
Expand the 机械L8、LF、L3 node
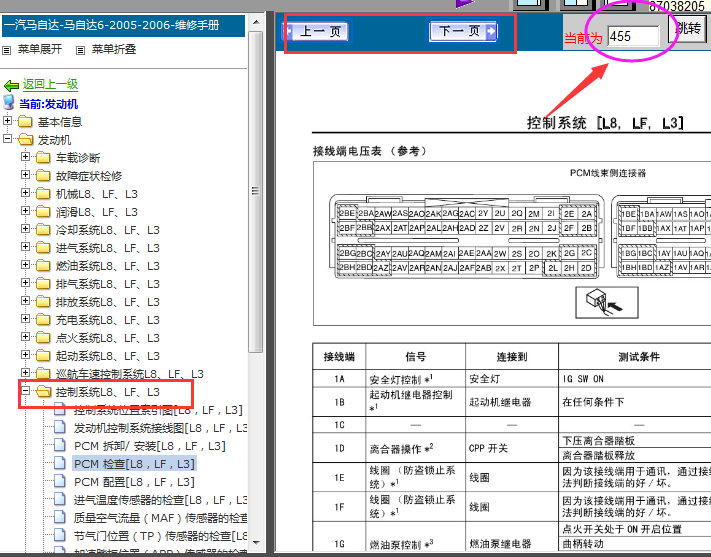tap(25, 193)
